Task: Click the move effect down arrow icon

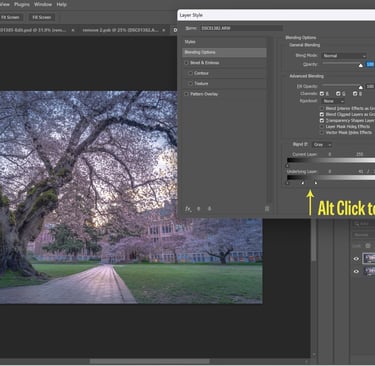Action: click(x=209, y=209)
